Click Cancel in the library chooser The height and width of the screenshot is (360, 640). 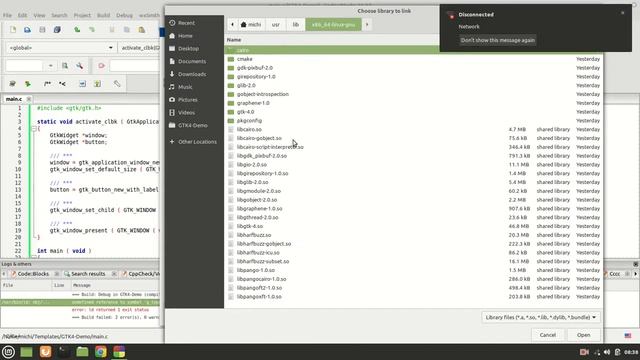click(x=548, y=335)
